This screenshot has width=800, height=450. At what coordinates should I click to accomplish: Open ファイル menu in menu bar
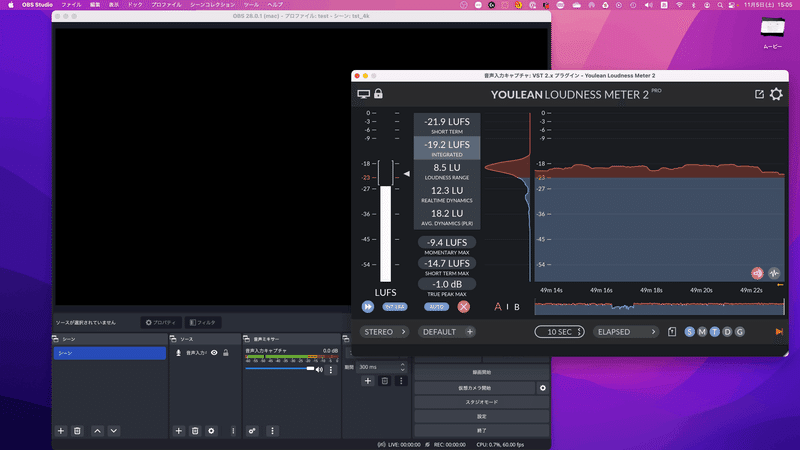tap(71, 5)
